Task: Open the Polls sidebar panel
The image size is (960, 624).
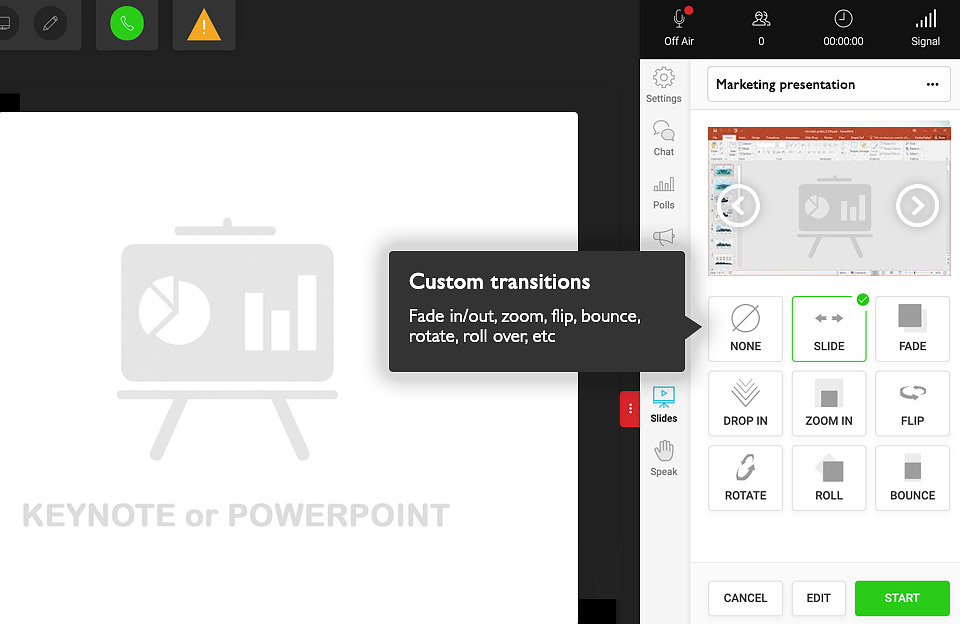Action: point(664,192)
